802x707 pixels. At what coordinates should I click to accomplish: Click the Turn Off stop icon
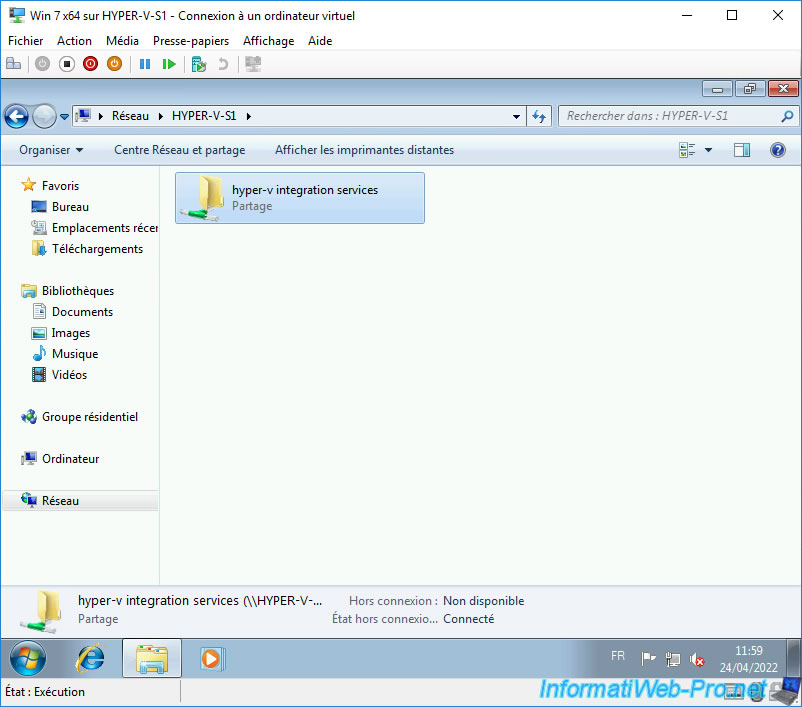coord(66,64)
